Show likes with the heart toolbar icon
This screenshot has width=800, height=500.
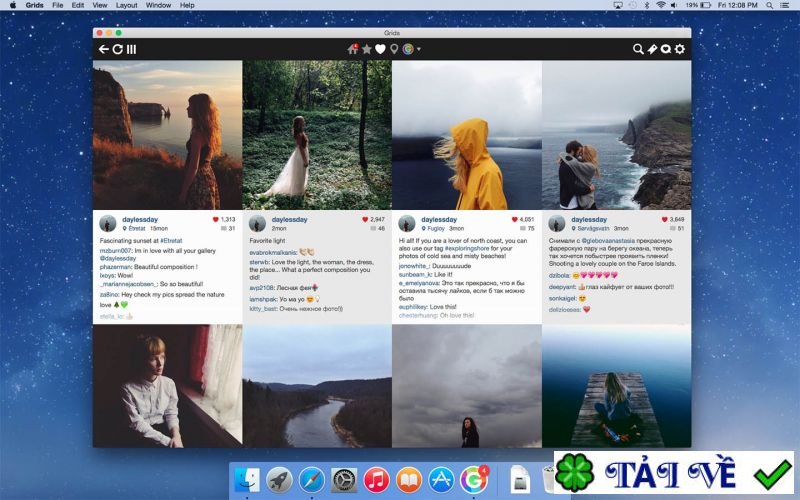pyautogui.click(x=380, y=49)
